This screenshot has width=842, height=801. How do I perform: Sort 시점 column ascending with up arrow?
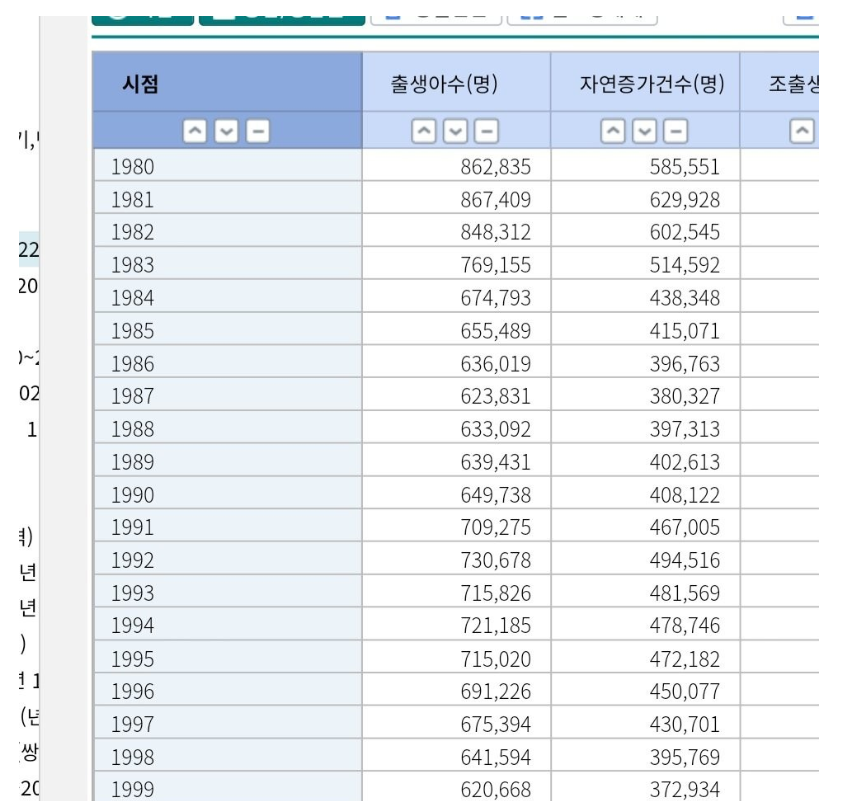point(194,131)
